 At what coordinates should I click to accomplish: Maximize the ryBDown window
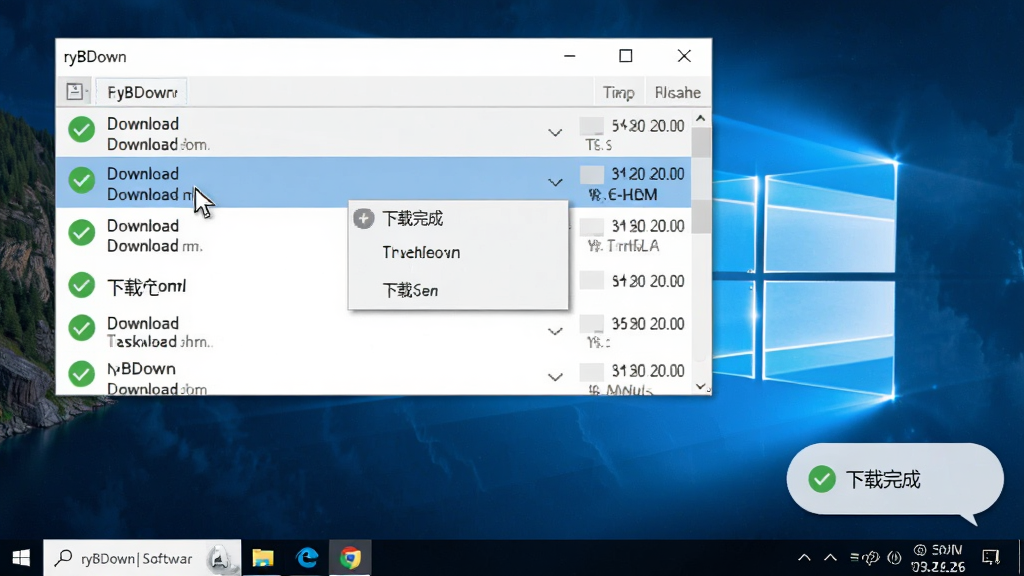tap(626, 56)
